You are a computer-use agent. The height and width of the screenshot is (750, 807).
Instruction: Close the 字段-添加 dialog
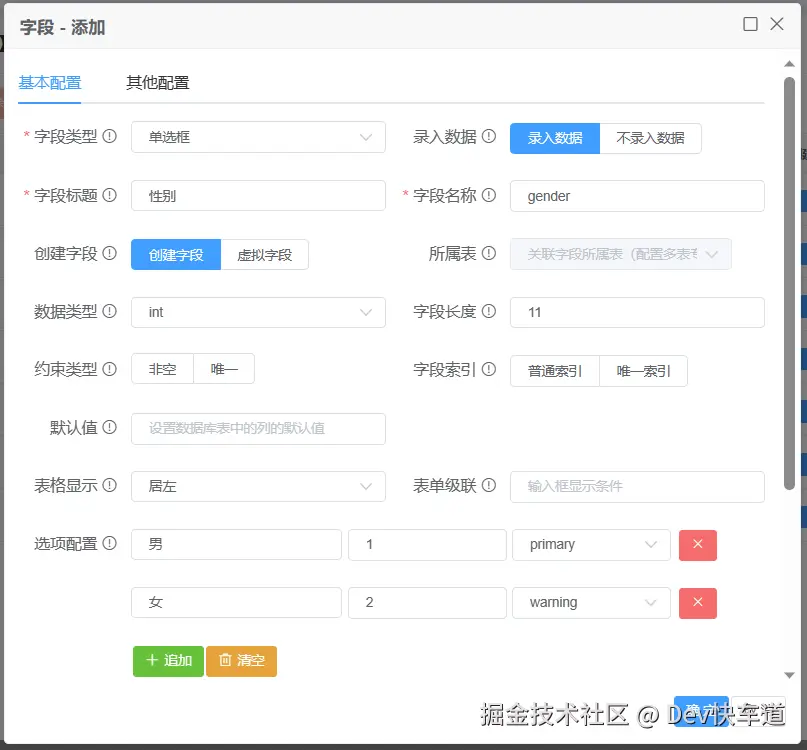tap(777, 24)
